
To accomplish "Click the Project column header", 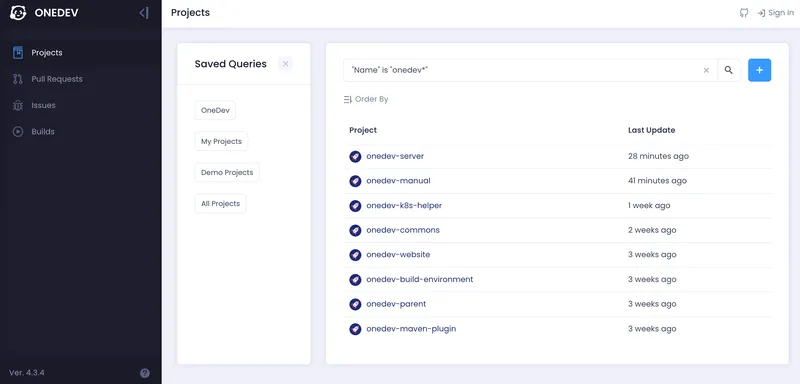I will pos(363,130).
